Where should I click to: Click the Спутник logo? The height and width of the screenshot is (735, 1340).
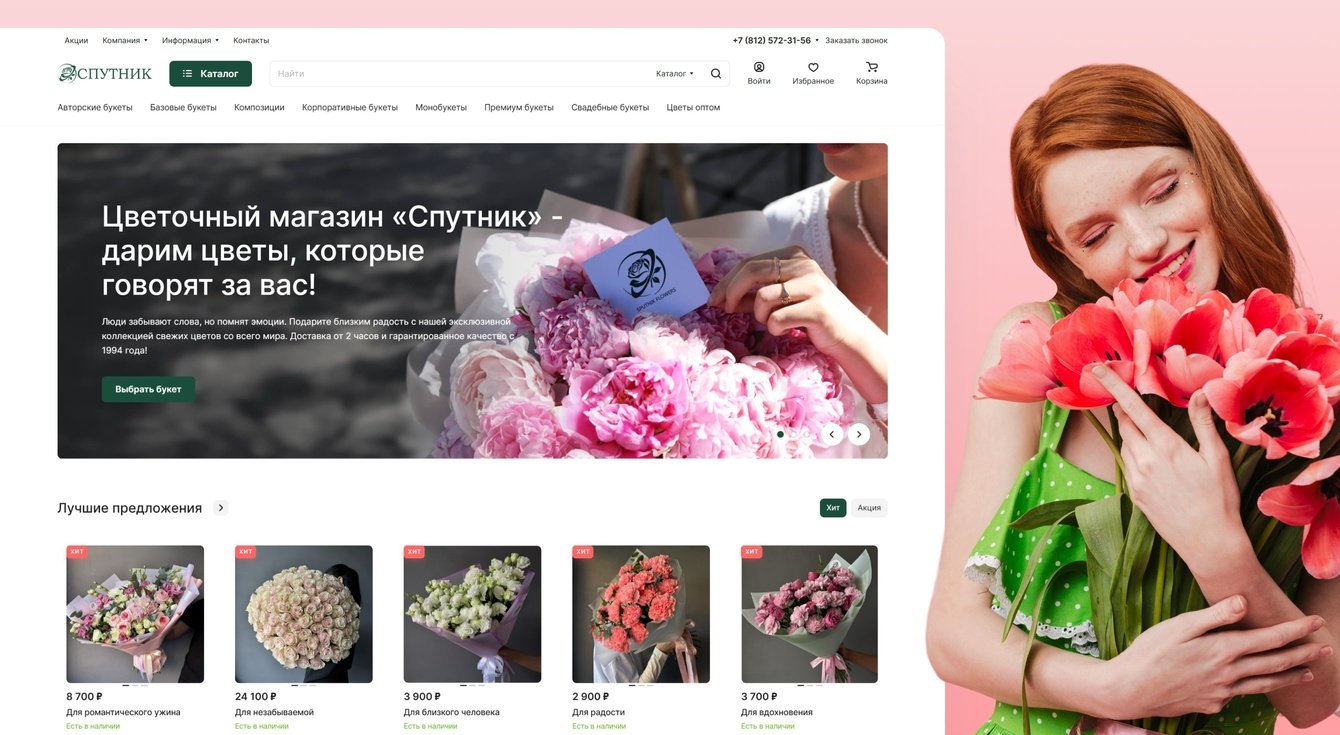tap(105, 73)
